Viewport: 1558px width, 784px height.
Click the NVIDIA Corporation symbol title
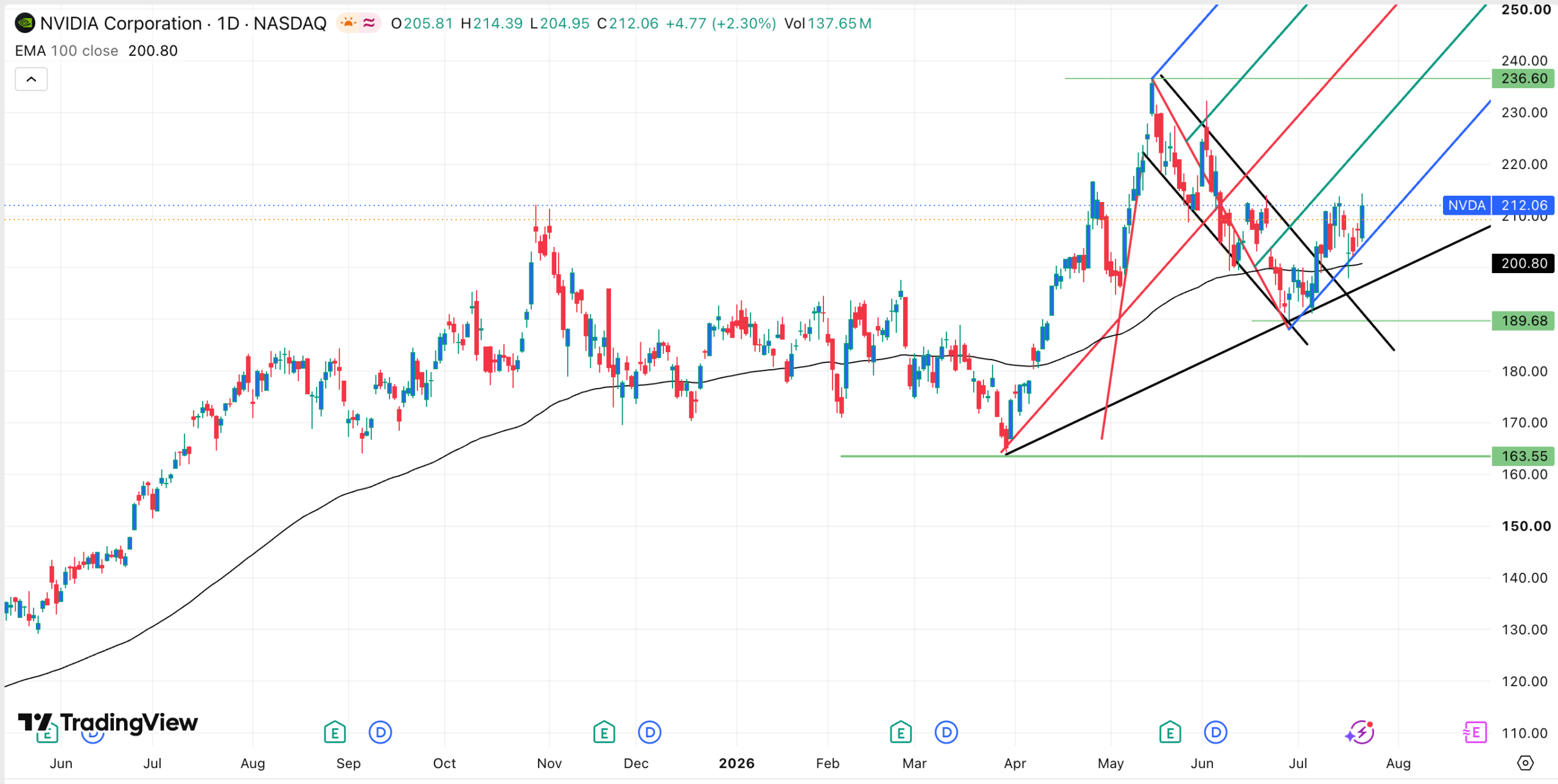pyautogui.click(x=121, y=24)
